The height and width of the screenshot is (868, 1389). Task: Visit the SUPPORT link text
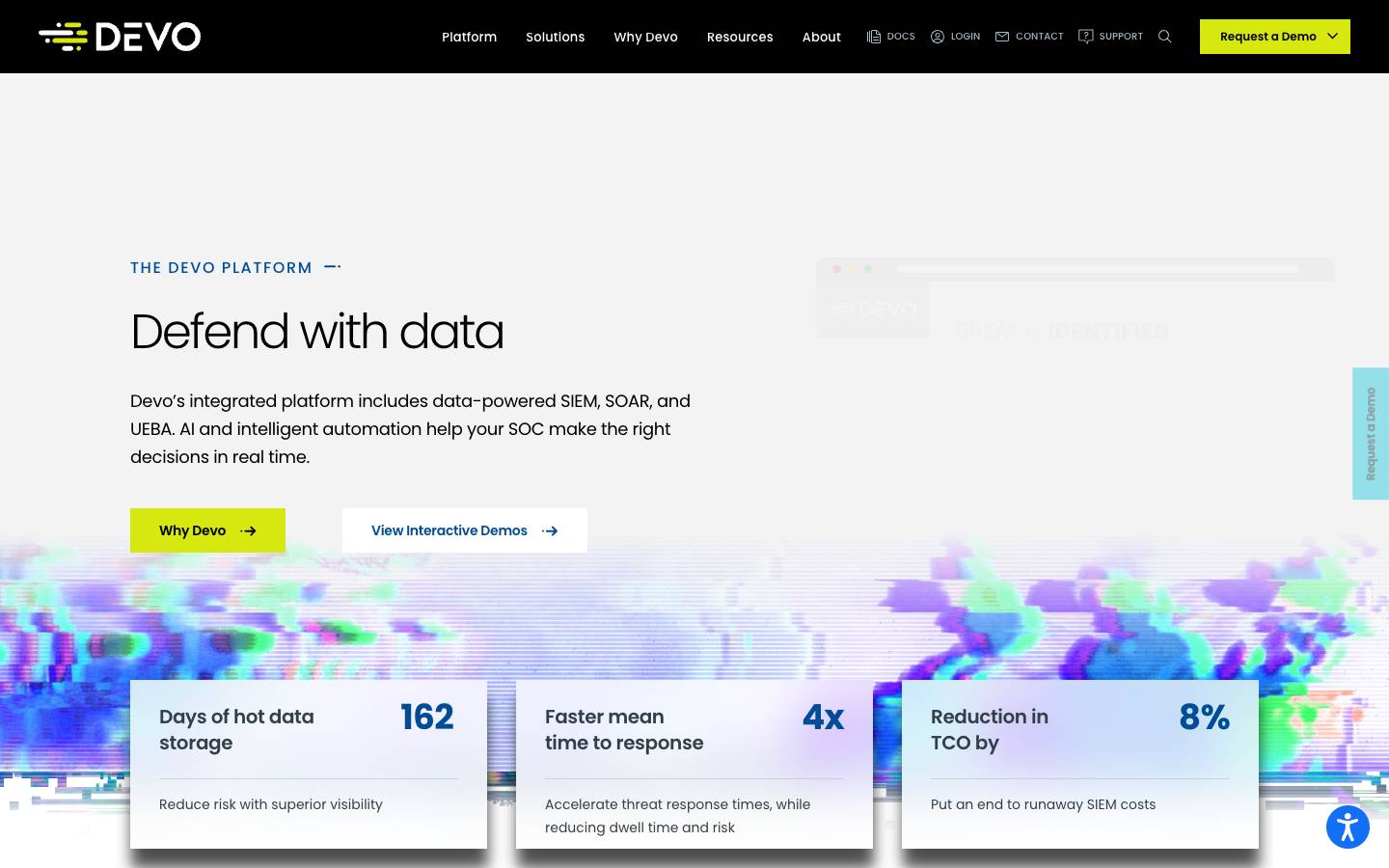pos(1121,37)
